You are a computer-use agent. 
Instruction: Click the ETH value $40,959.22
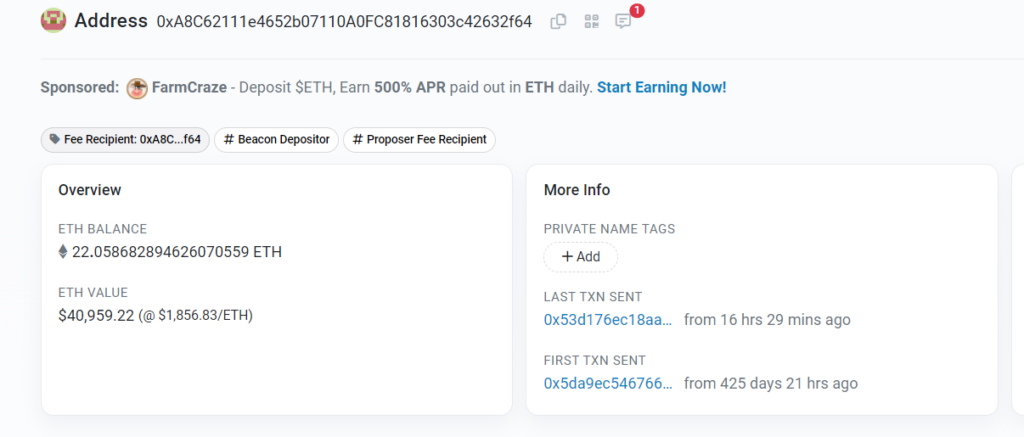click(x=96, y=316)
